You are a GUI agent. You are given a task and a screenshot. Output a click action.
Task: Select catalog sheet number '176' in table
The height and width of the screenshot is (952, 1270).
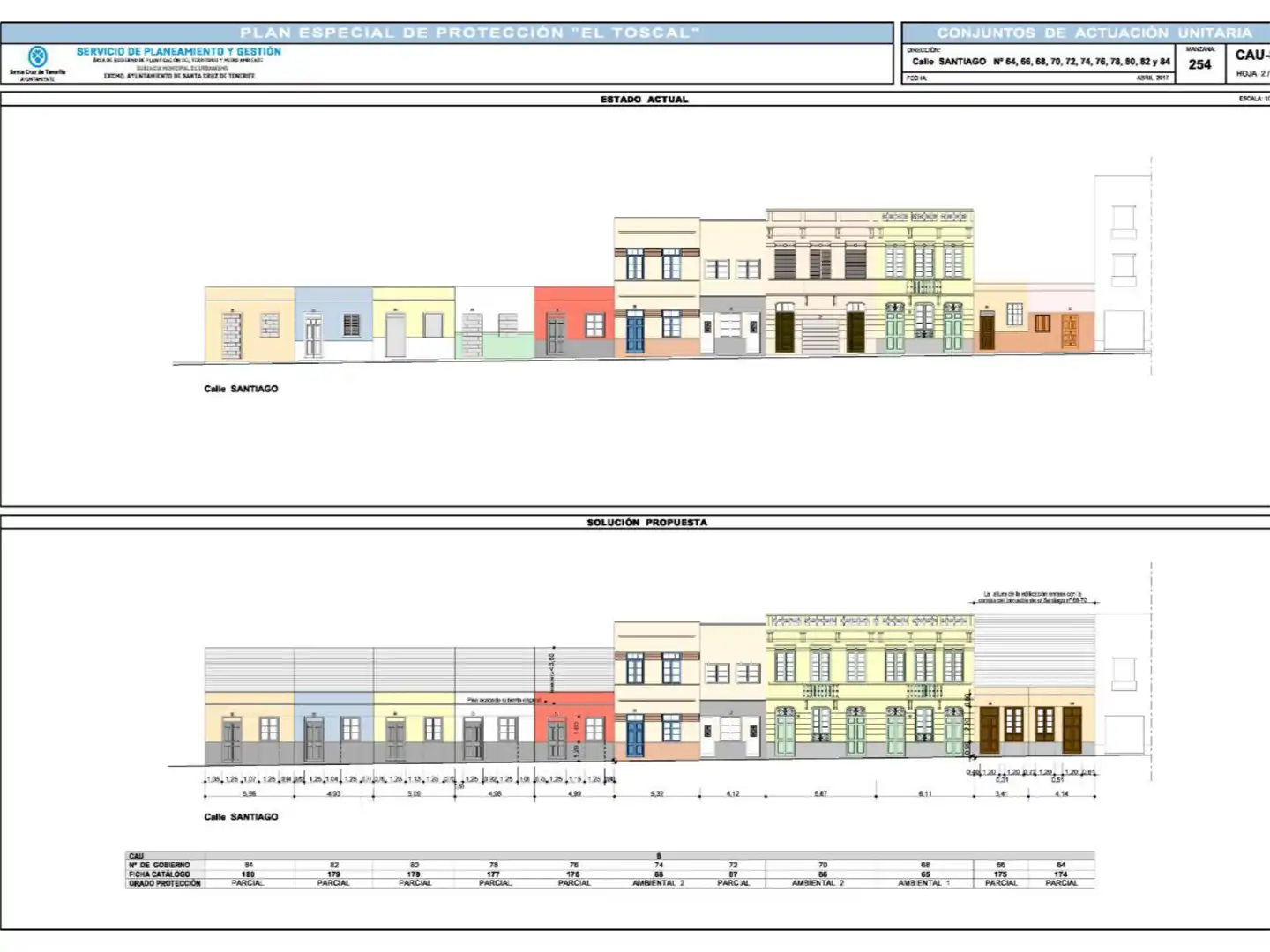tap(573, 874)
